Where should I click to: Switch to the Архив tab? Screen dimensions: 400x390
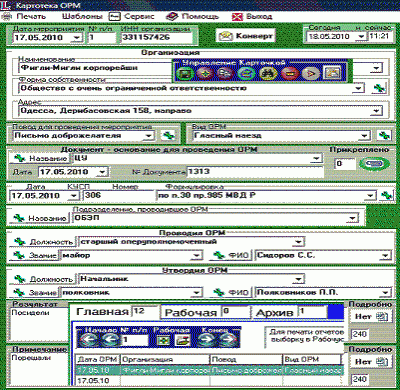click(274, 313)
